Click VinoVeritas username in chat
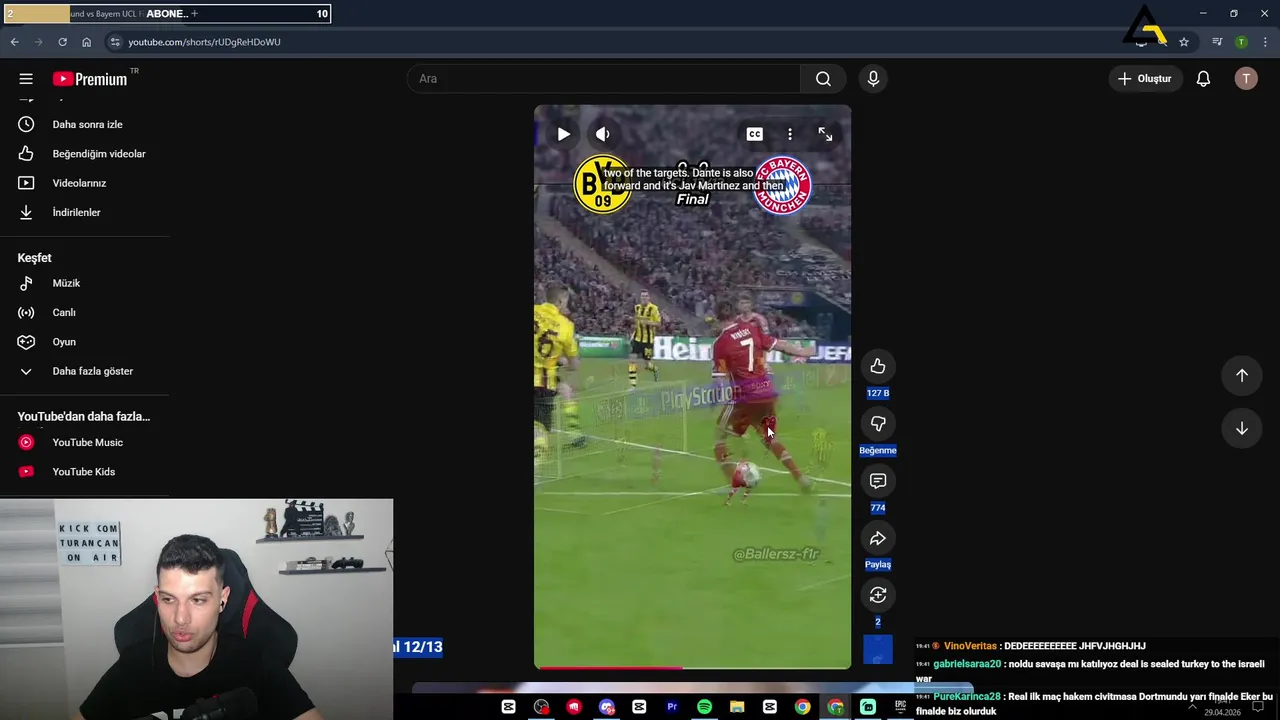Screen dimensions: 1280x720 coord(970,646)
